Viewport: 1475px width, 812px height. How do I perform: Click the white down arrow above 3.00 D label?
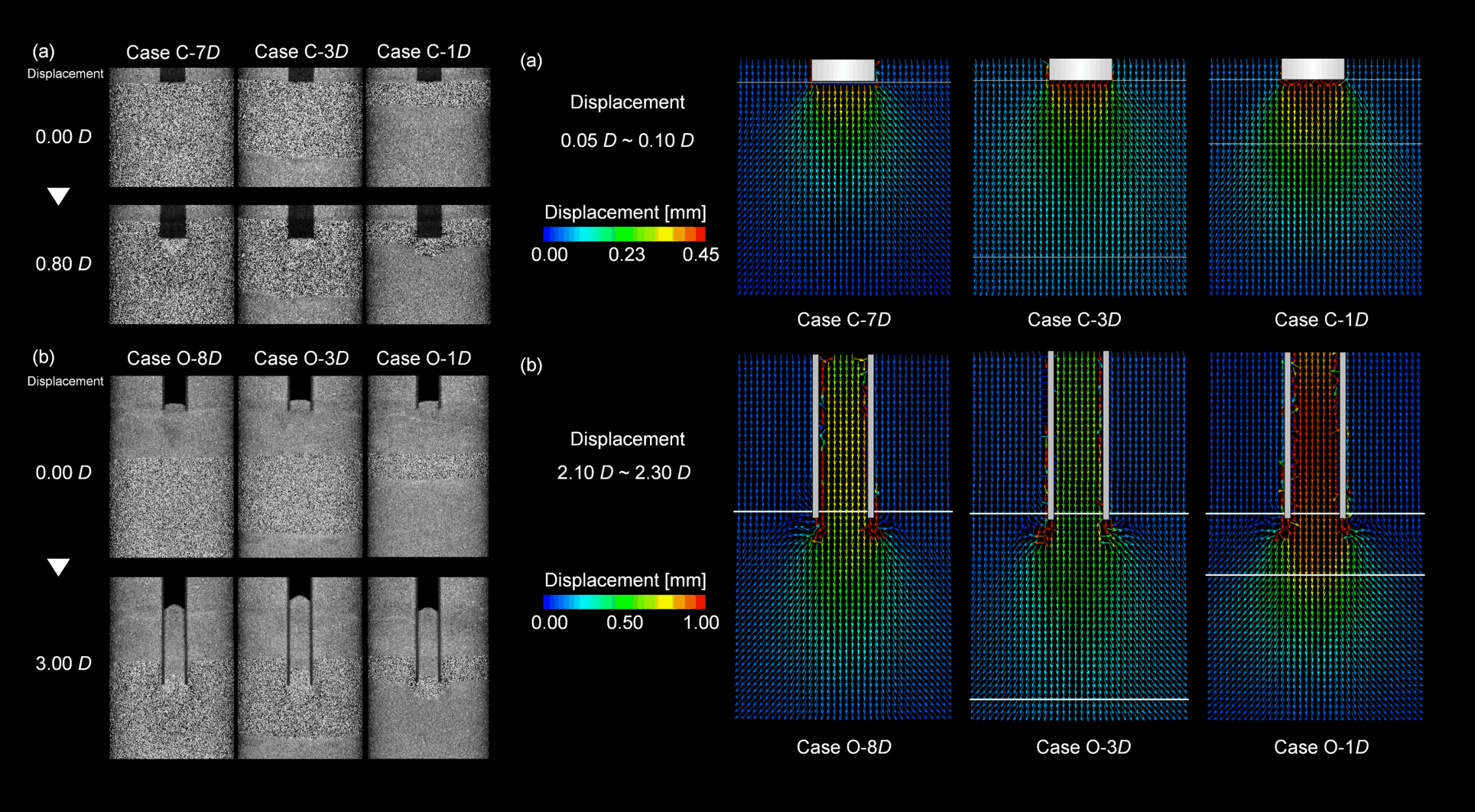pos(59,567)
